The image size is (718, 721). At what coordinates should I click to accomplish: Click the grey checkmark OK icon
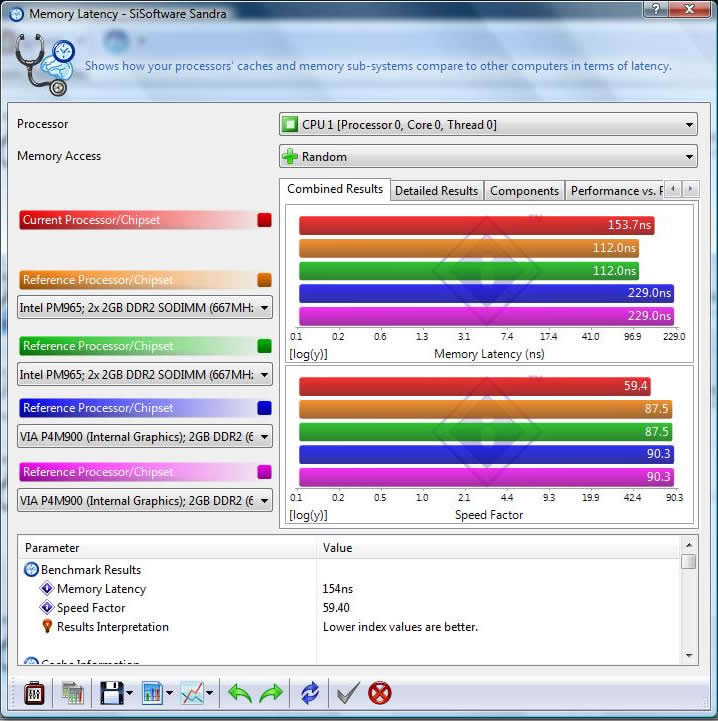pyautogui.click(x=348, y=693)
